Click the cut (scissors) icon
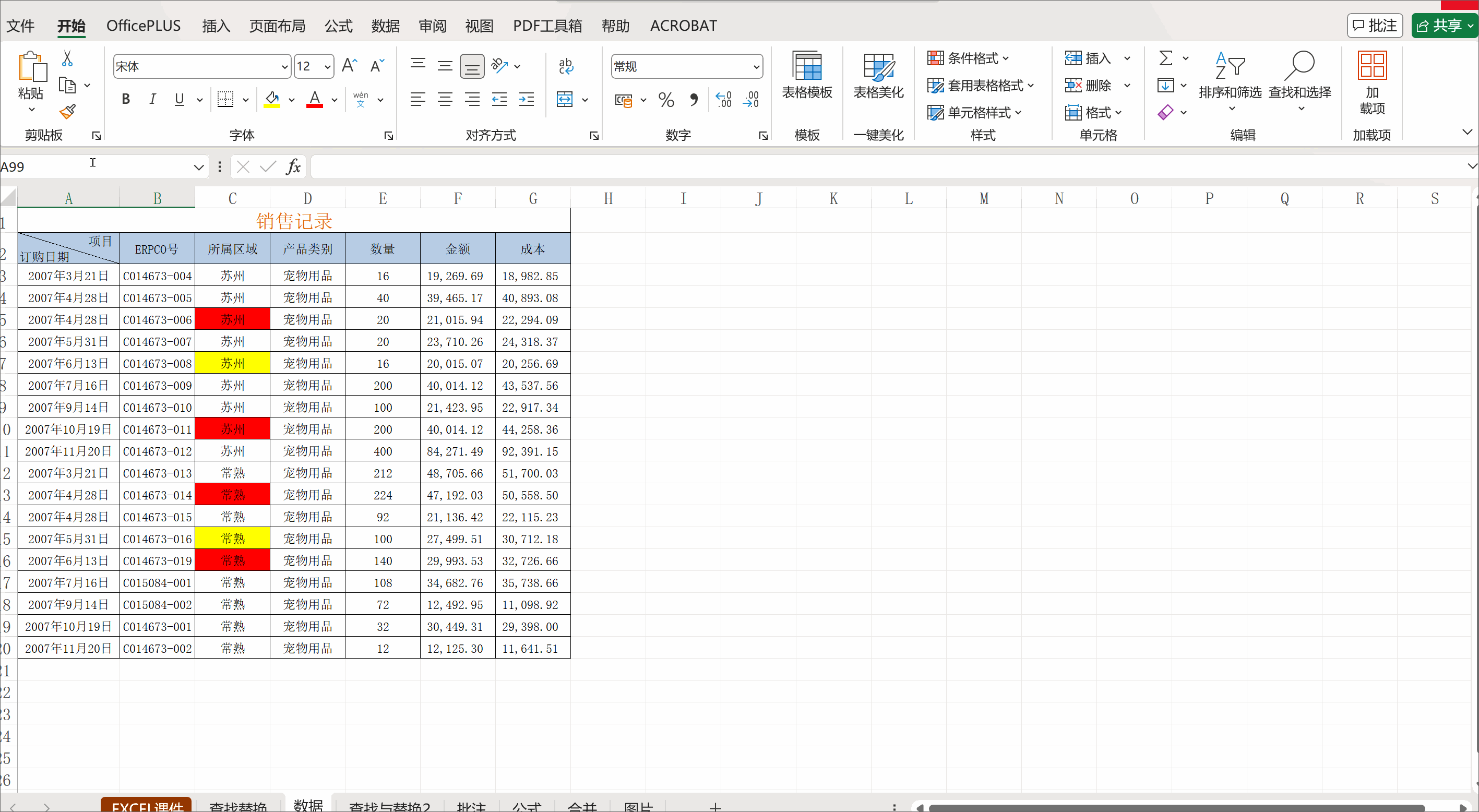1479x812 pixels. 67,58
